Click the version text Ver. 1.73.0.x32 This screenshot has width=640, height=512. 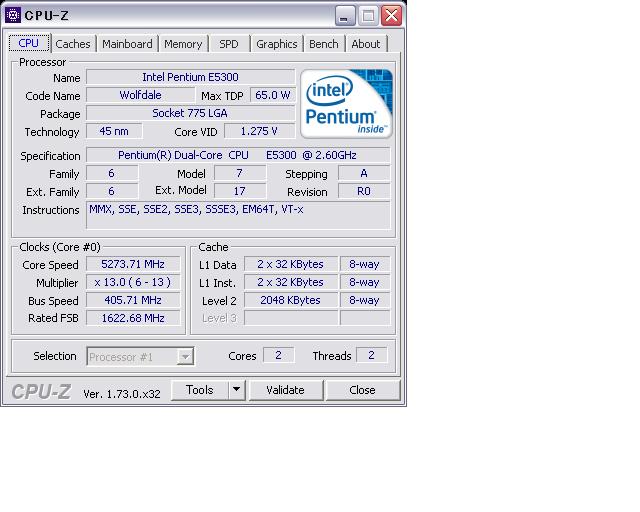(x=122, y=394)
